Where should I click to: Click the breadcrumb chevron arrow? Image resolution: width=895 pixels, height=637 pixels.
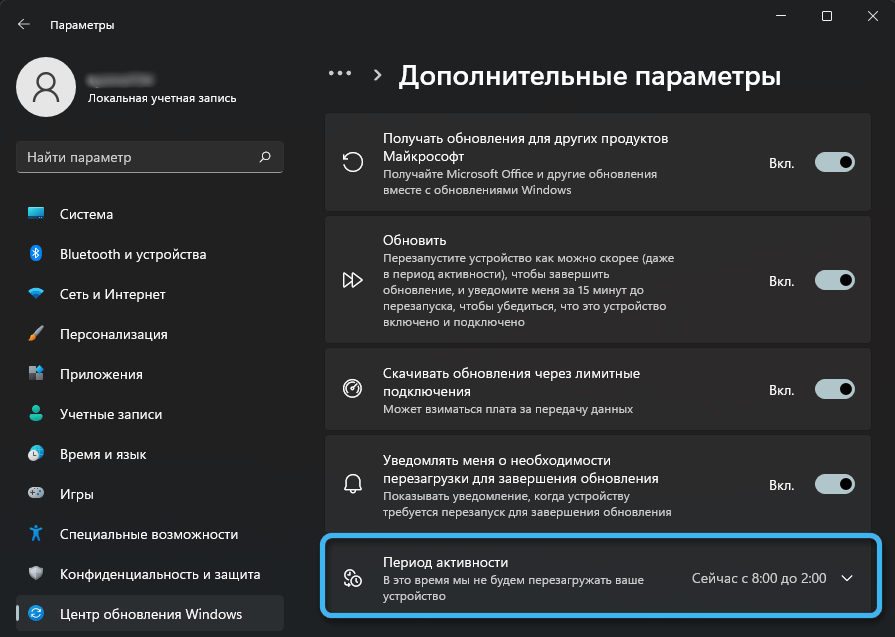(378, 75)
